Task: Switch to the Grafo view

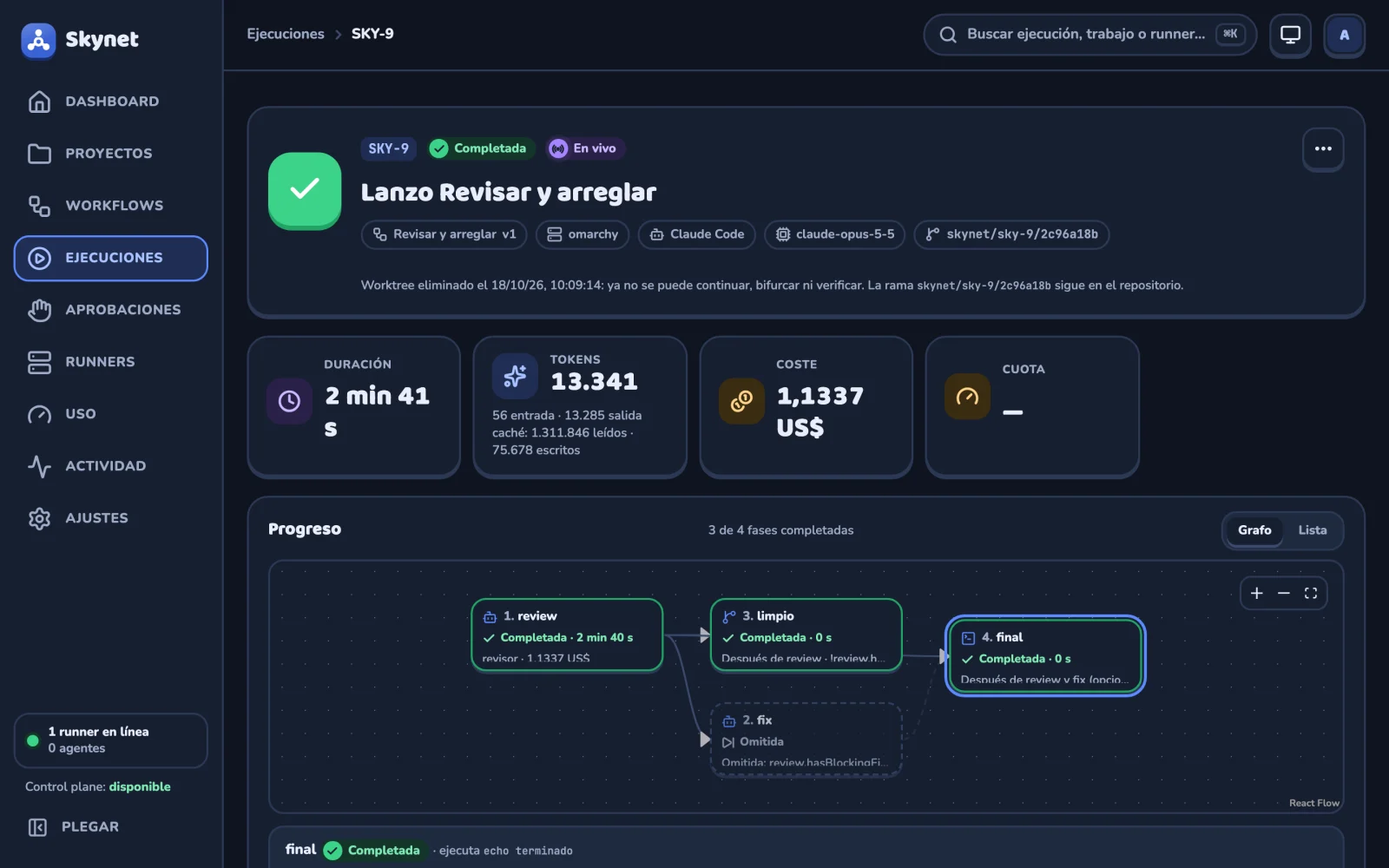Action: [x=1254, y=530]
